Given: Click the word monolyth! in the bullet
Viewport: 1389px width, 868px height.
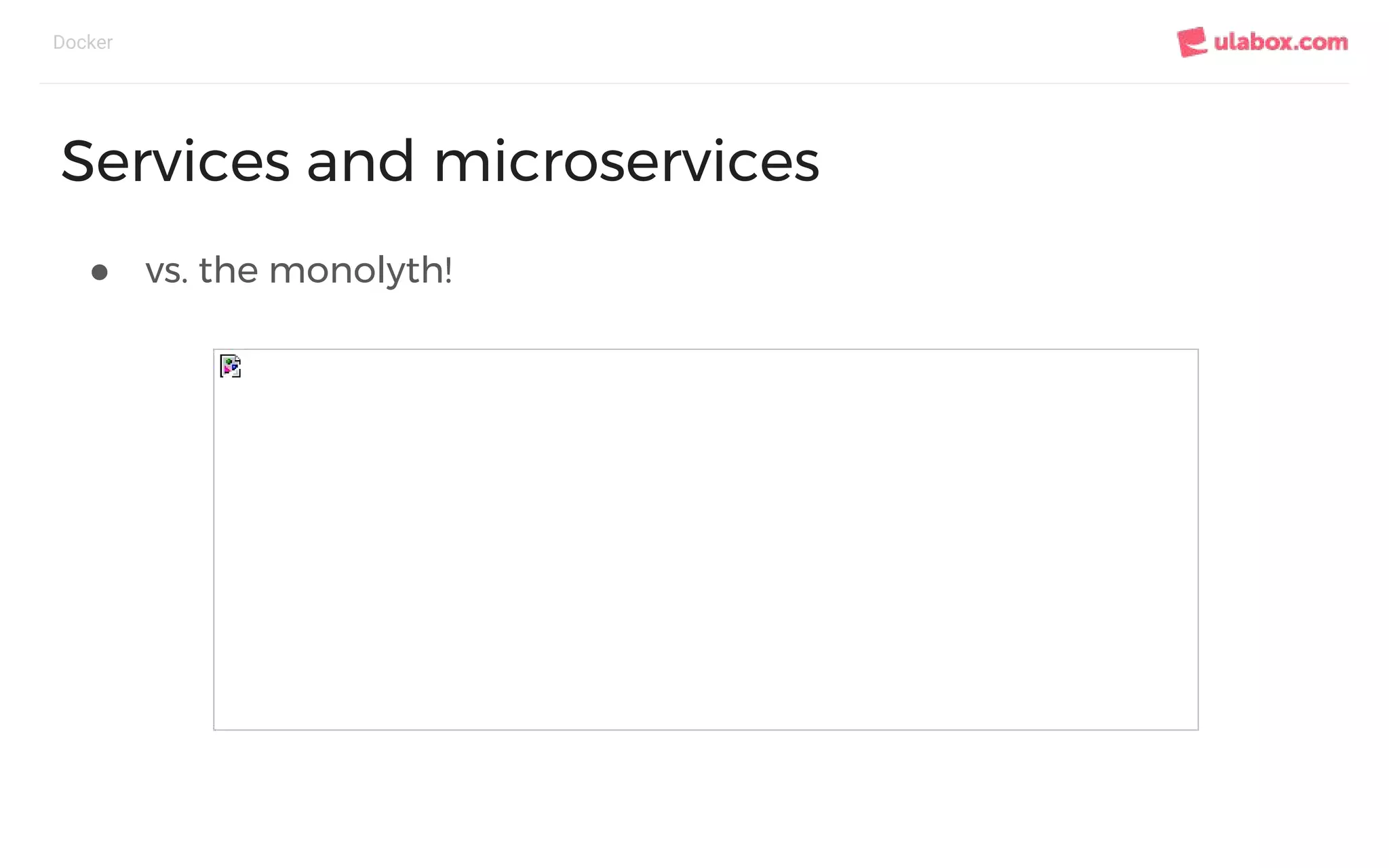Looking at the screenshot, I should [361, 271].
